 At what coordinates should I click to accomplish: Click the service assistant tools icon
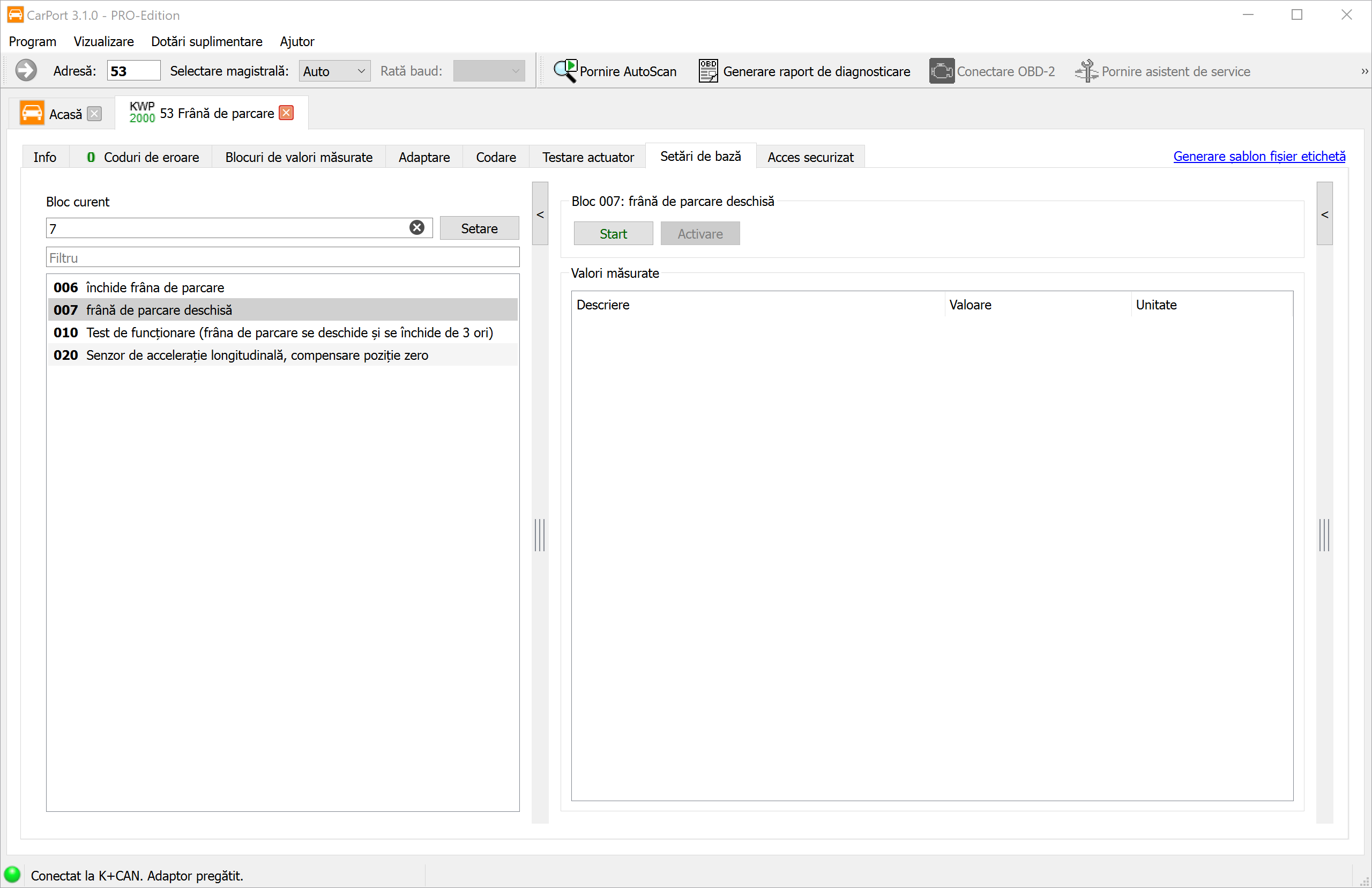(x=1086, y=71)
